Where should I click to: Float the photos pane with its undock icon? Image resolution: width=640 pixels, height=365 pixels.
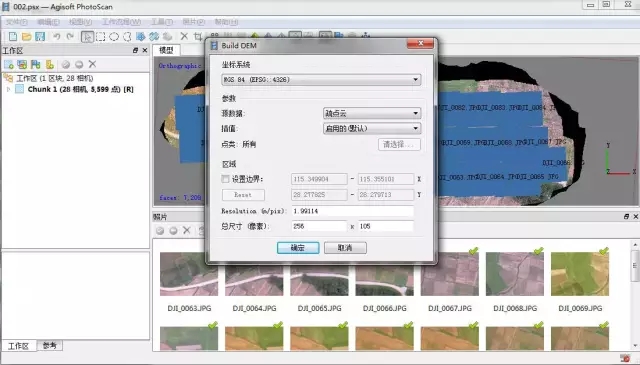coord(627,216)
